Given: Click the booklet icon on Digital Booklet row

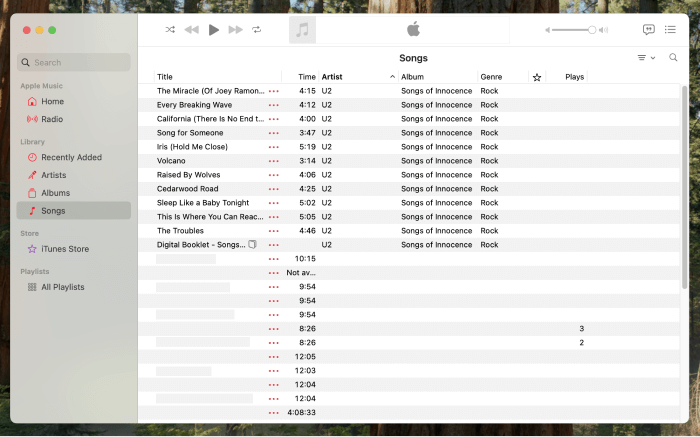Looking at the screenshot, I should click(x=252, y=245).
